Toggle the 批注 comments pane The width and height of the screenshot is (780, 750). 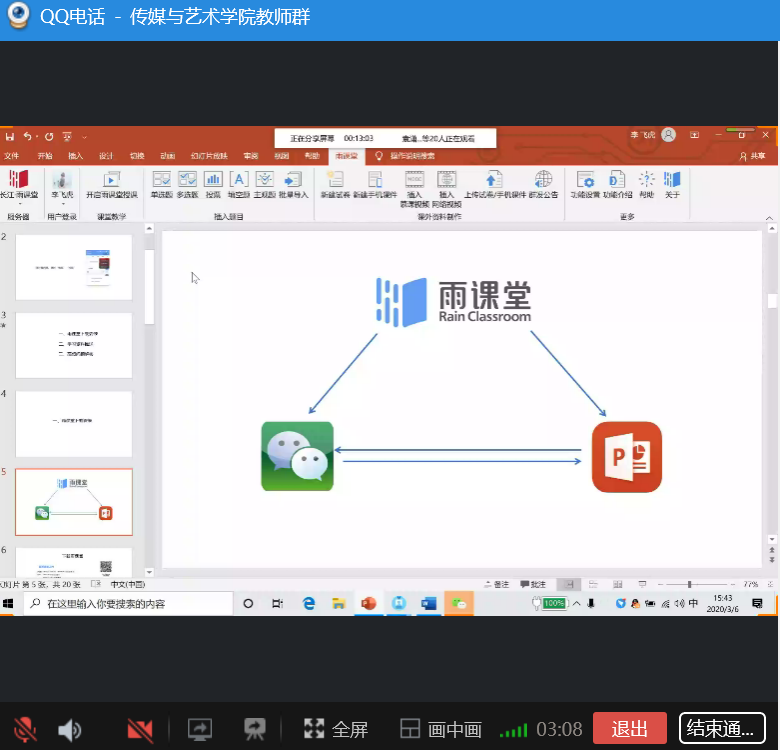click(x=533, y=584)
